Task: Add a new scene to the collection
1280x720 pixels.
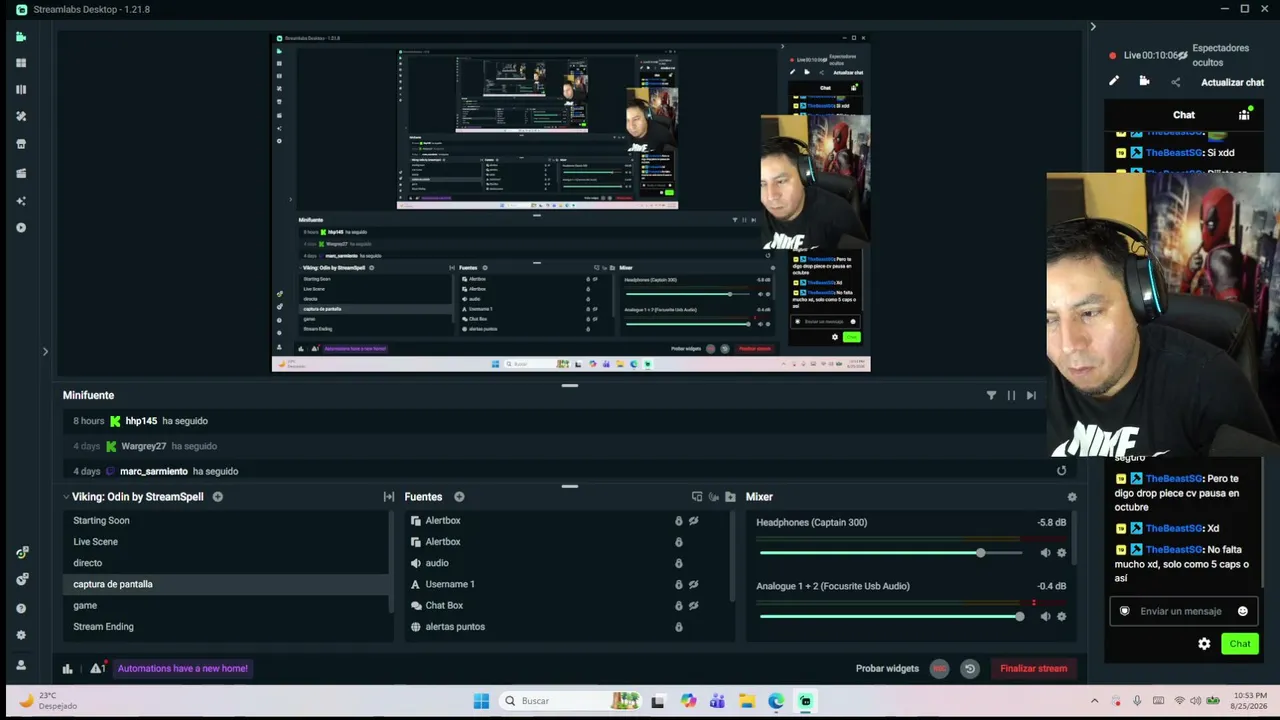Action: pyautogui.click(x=217, y=497)
